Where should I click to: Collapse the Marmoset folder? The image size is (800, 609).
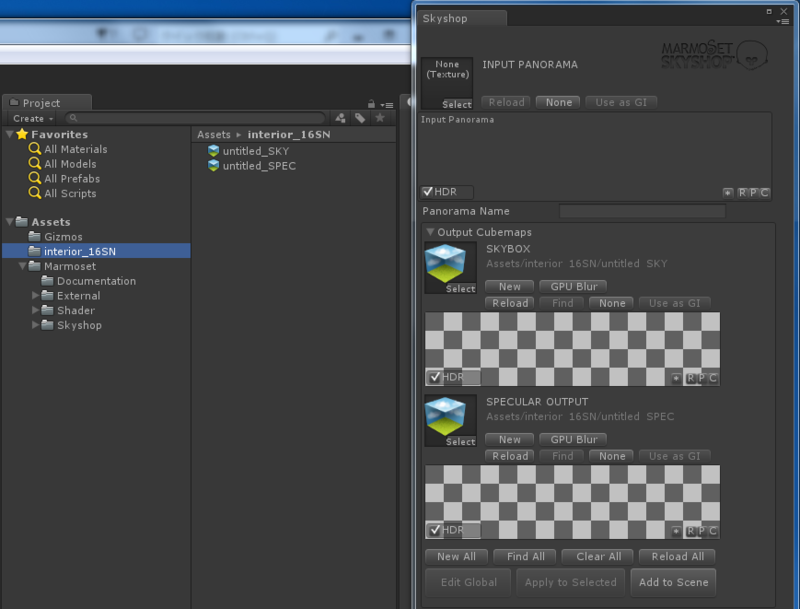[x=22, y=266]
